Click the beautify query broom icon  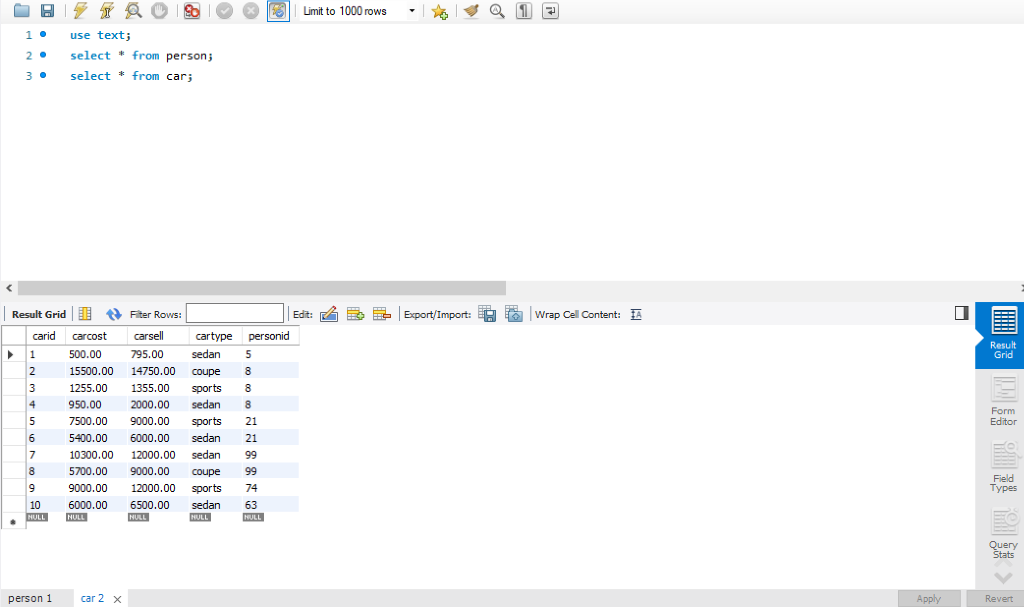pos(471,10)
